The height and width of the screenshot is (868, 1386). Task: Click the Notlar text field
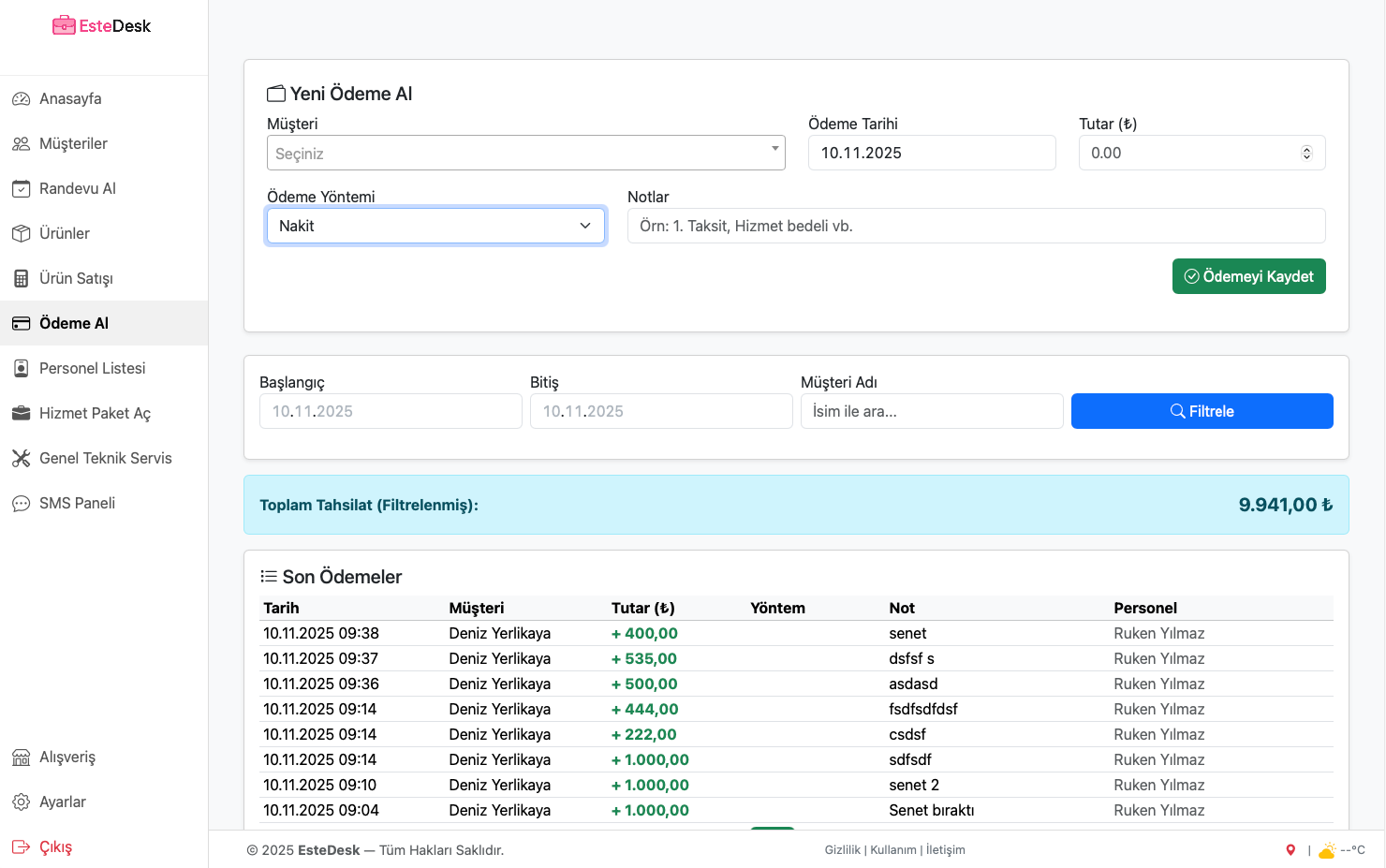coord(976,226)
